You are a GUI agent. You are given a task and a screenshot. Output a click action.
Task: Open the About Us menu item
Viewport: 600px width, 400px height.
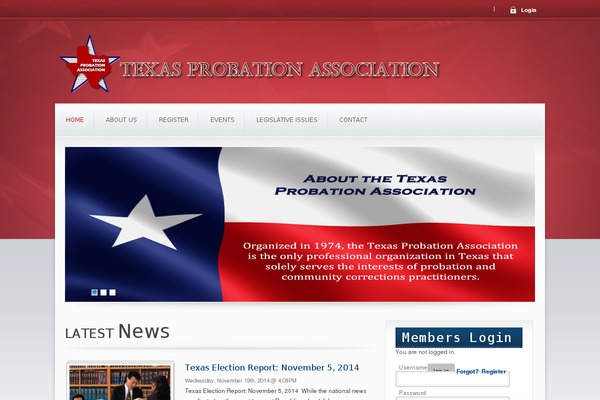tap(121, 120)
